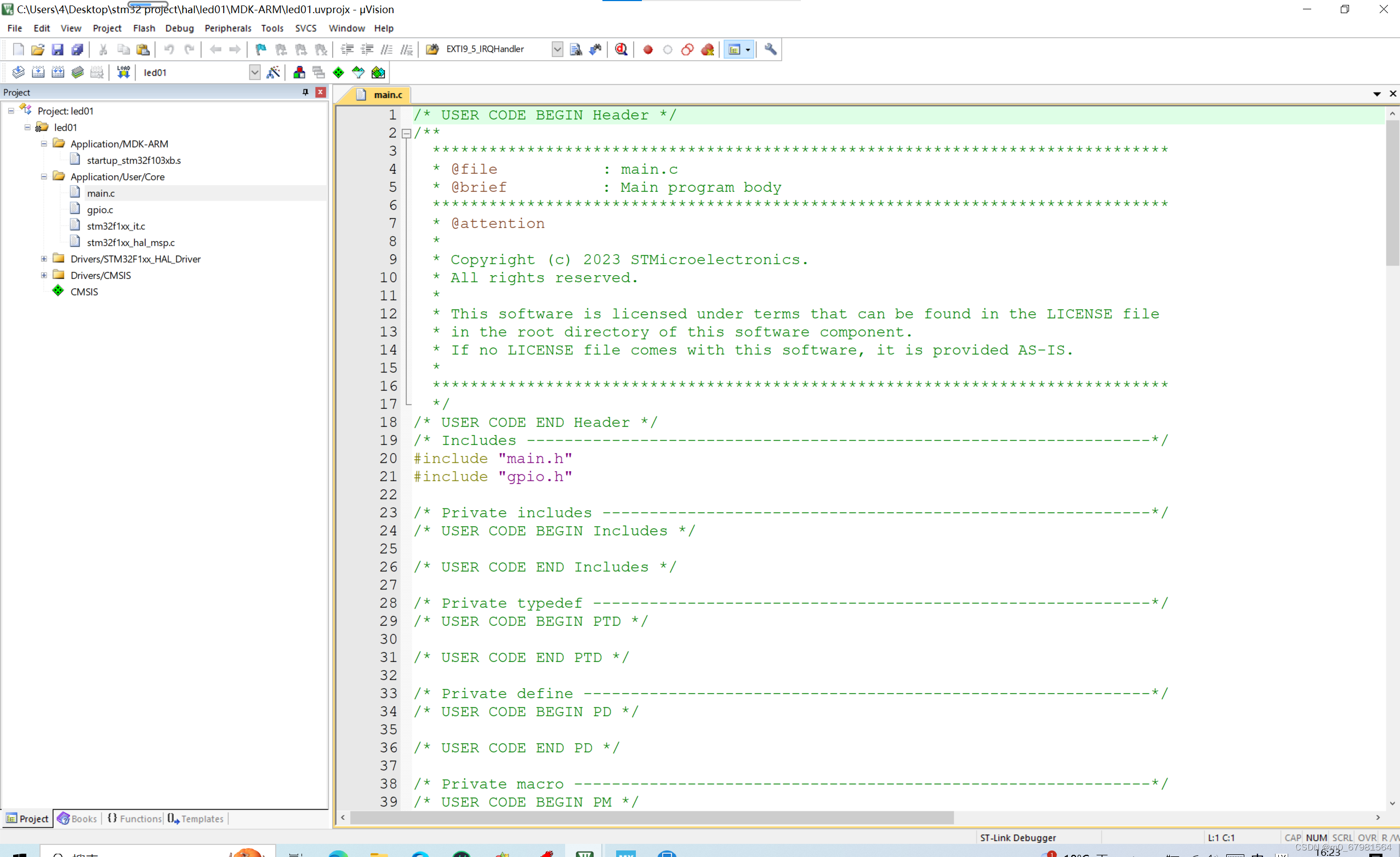Select startup_stm32f103xb.s file

[134, 160]
